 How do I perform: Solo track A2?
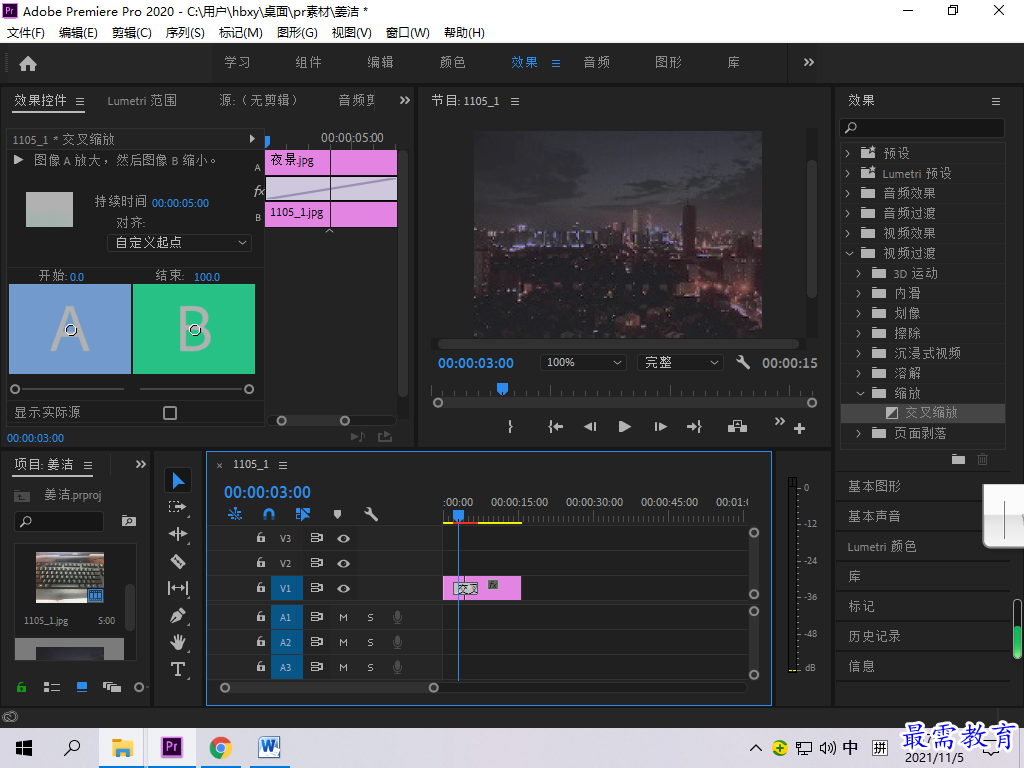click(370, 643)
